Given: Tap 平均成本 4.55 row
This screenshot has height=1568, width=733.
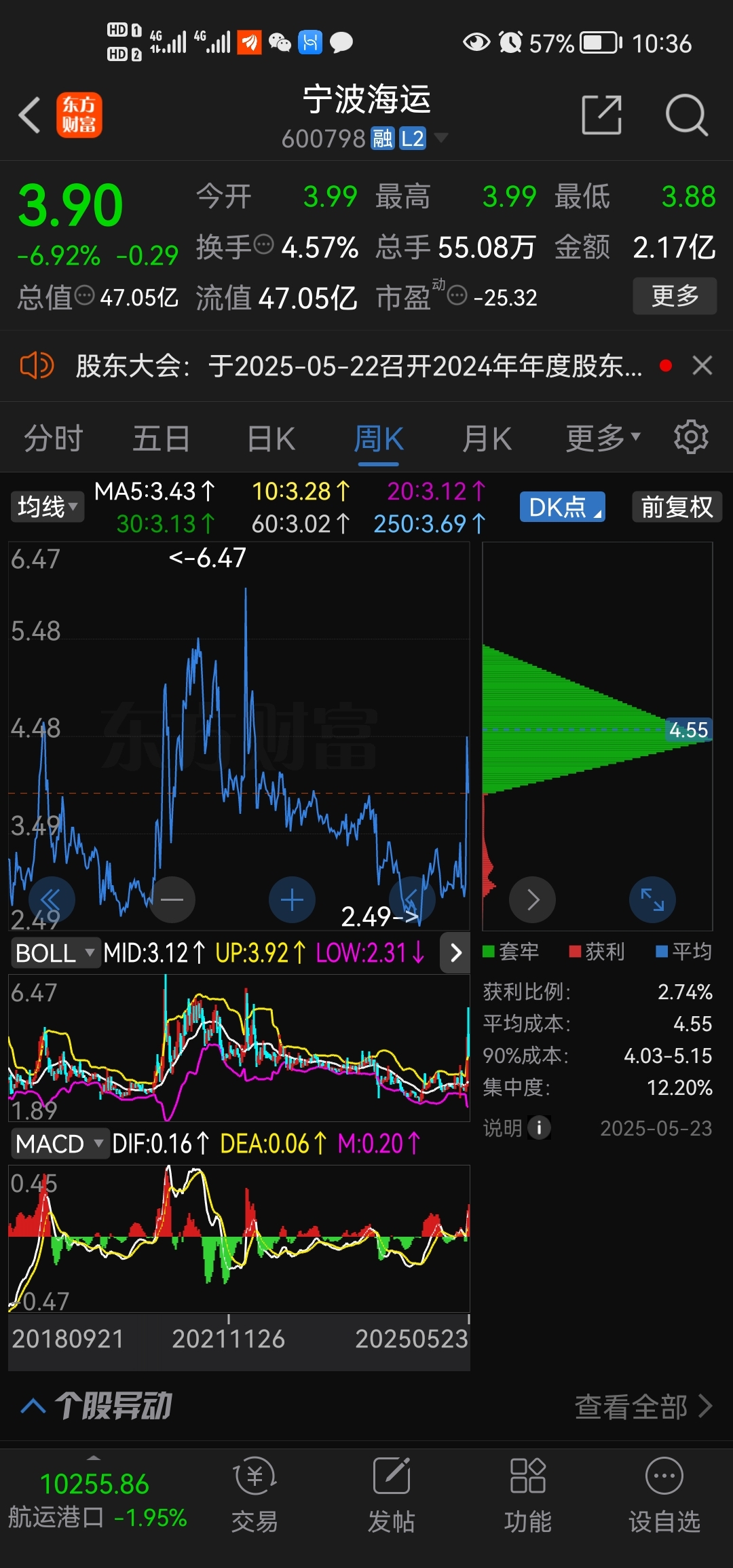Looking at the screenshot, I should point(597,1024).
